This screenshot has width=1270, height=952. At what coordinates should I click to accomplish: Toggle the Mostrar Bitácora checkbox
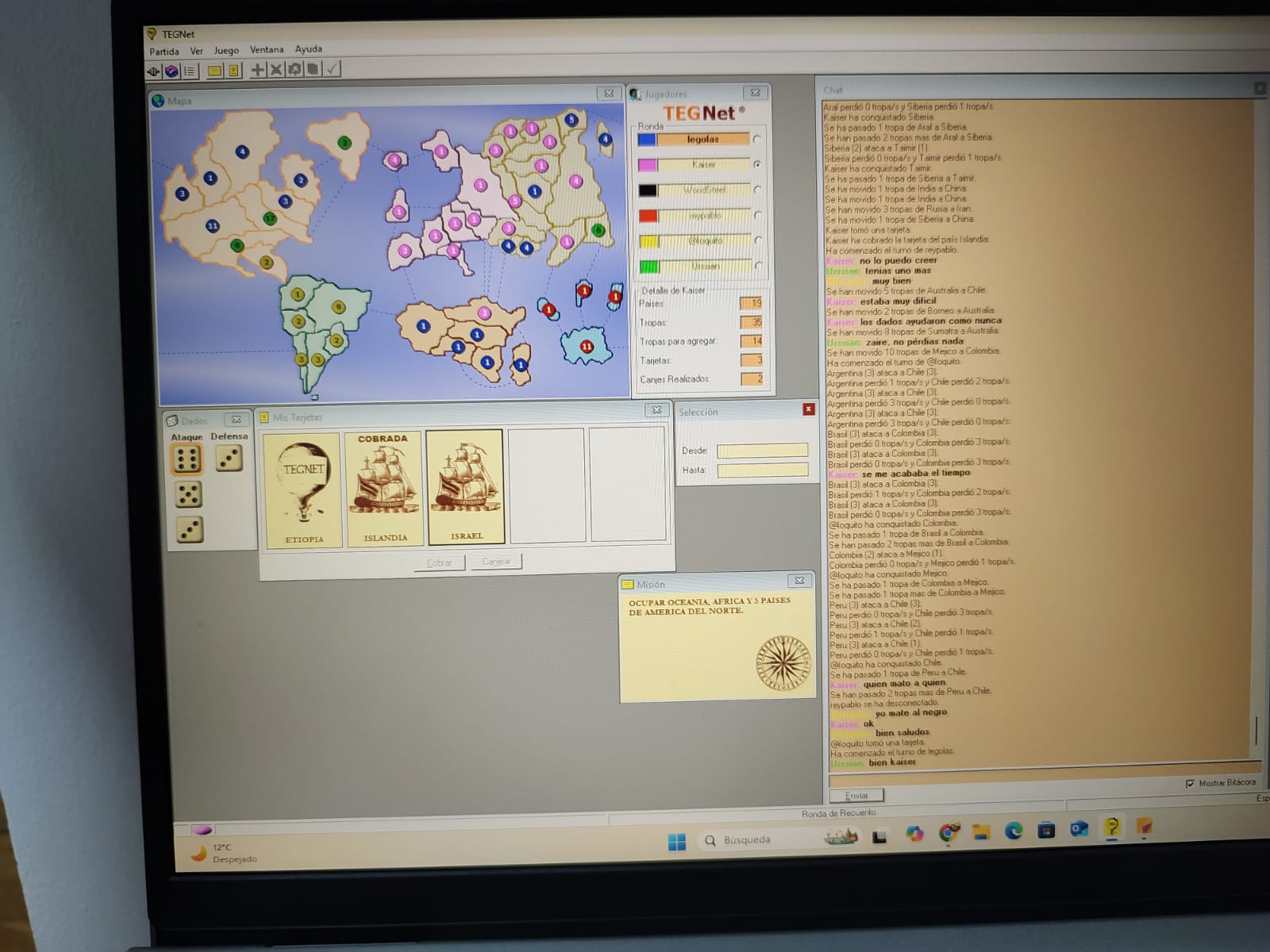[1190, 784]
